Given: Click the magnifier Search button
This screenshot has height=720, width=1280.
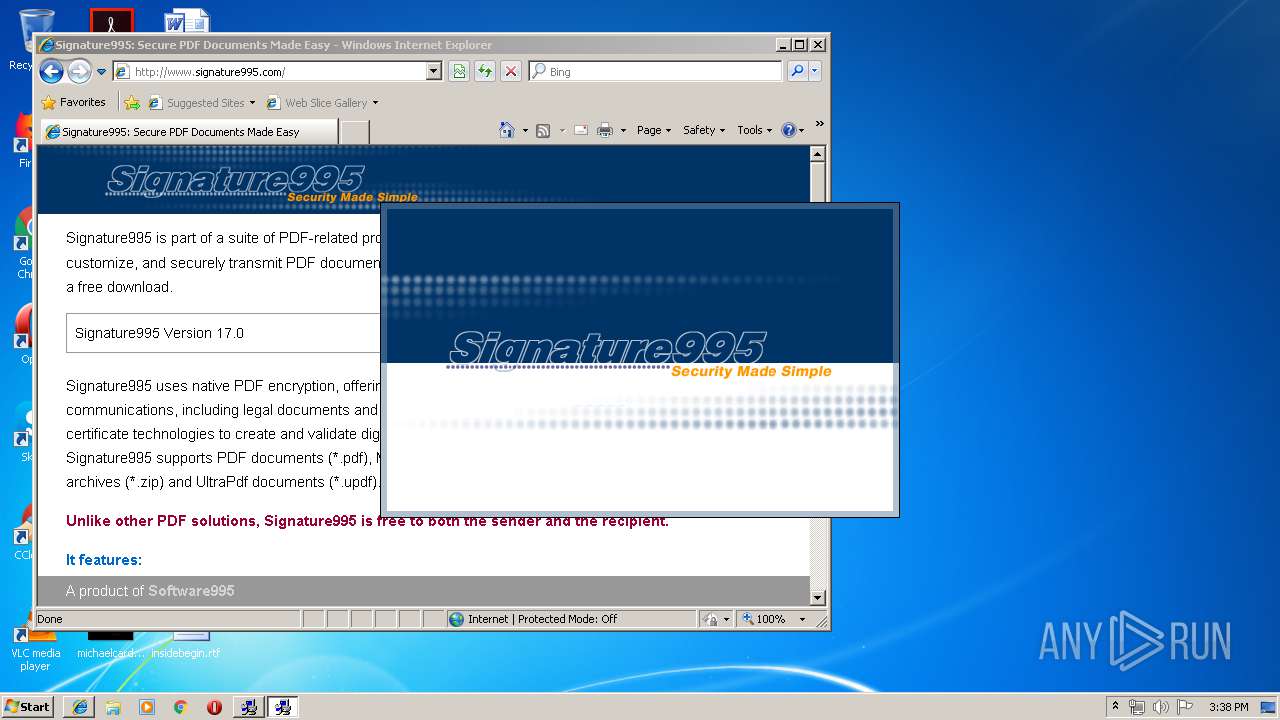Looking at the screenshot, I should [x=797, y=71].
